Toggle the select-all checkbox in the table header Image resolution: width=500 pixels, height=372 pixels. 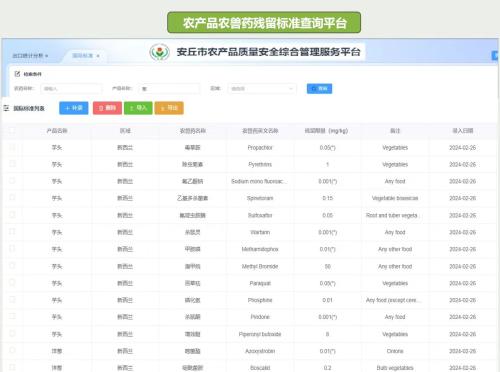12,130
